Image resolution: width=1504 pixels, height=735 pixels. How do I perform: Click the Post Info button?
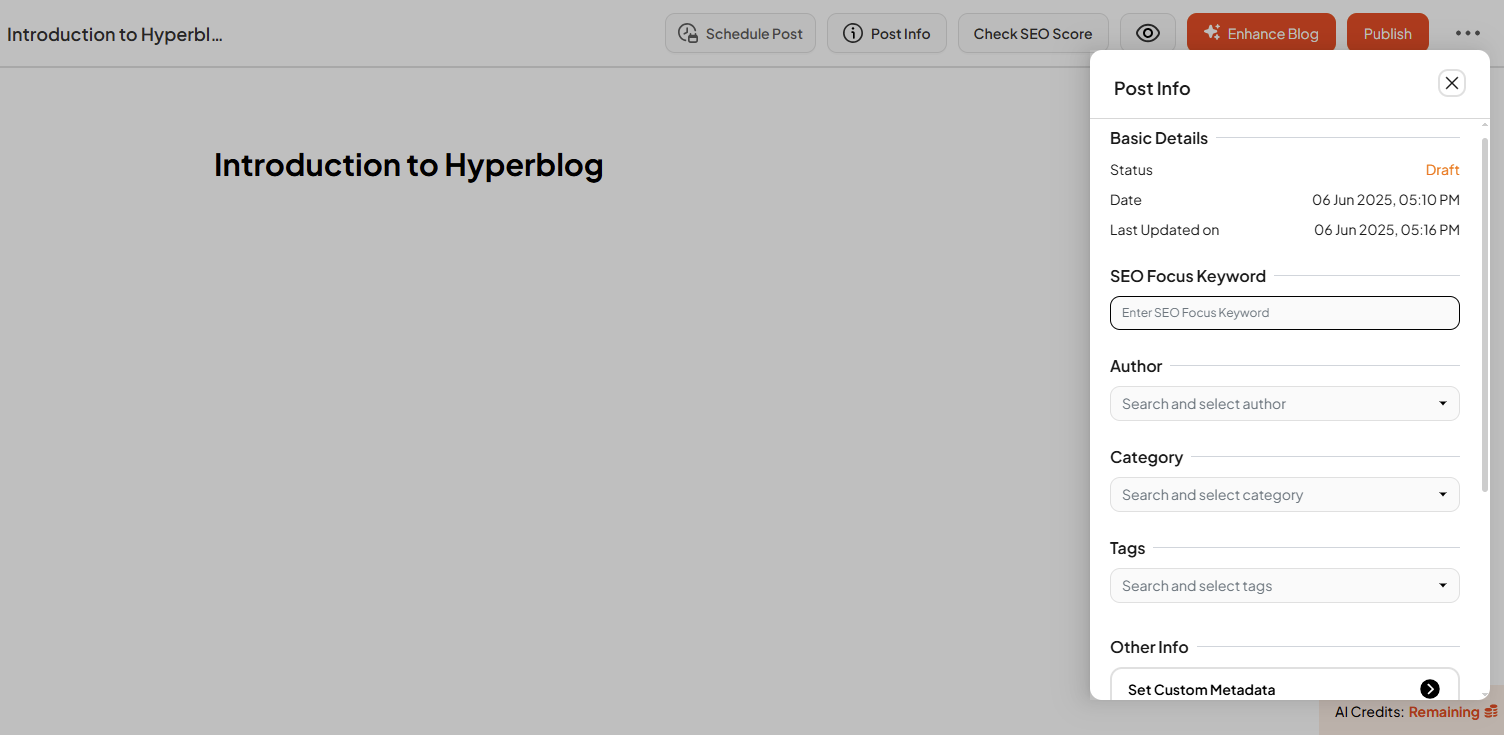click(887, 33)
